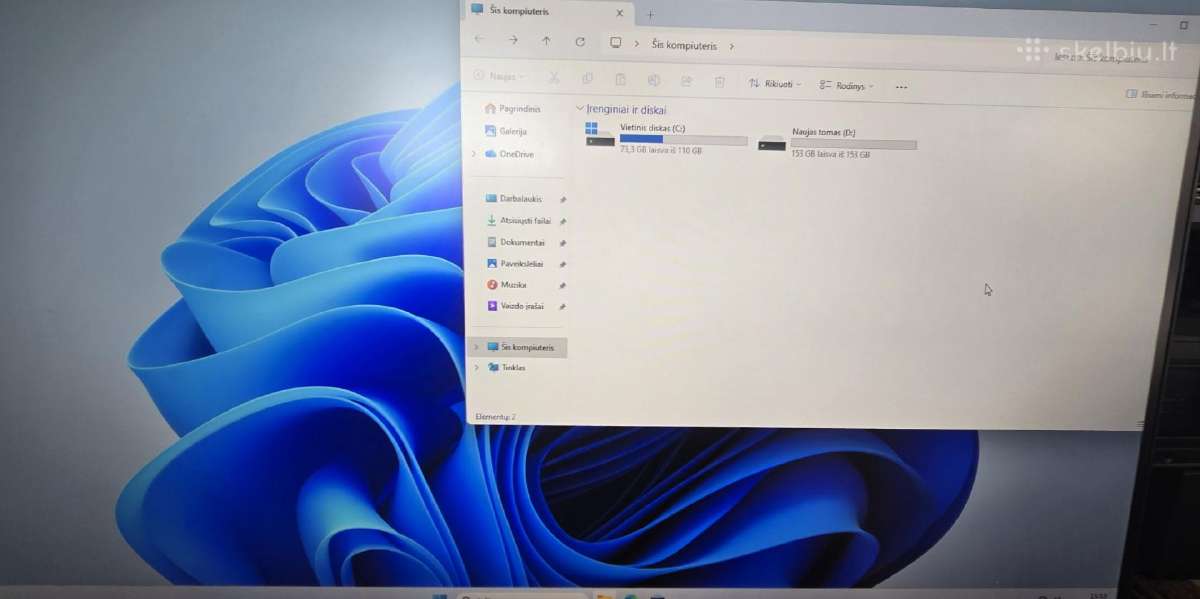Open Atsisiųsti failai folder

coord(519,221)
